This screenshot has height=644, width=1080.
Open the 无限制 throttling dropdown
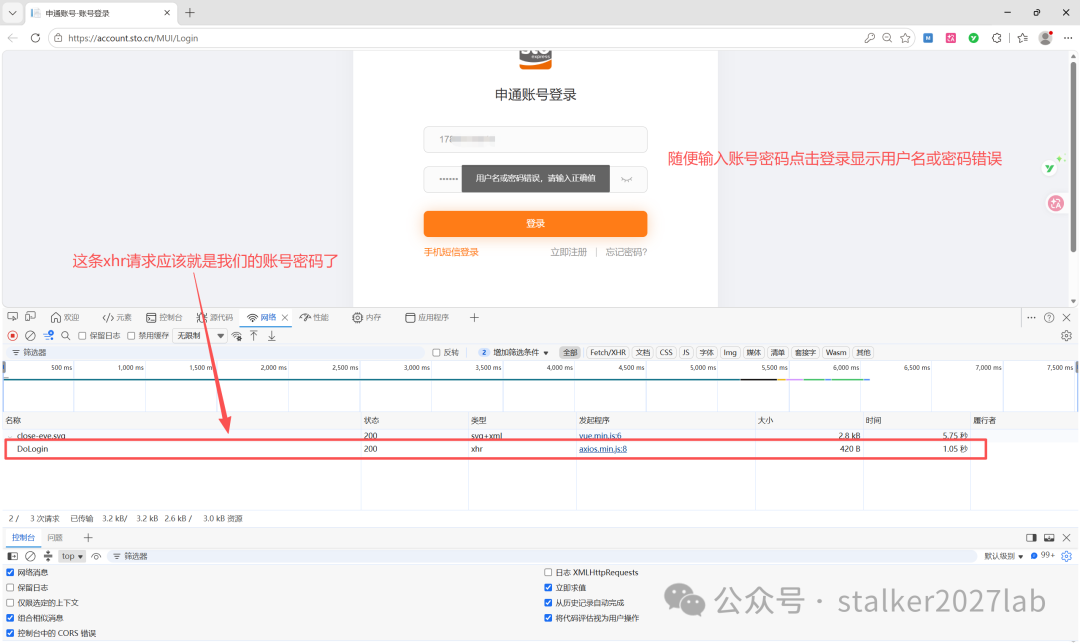[x=200, y=335]
